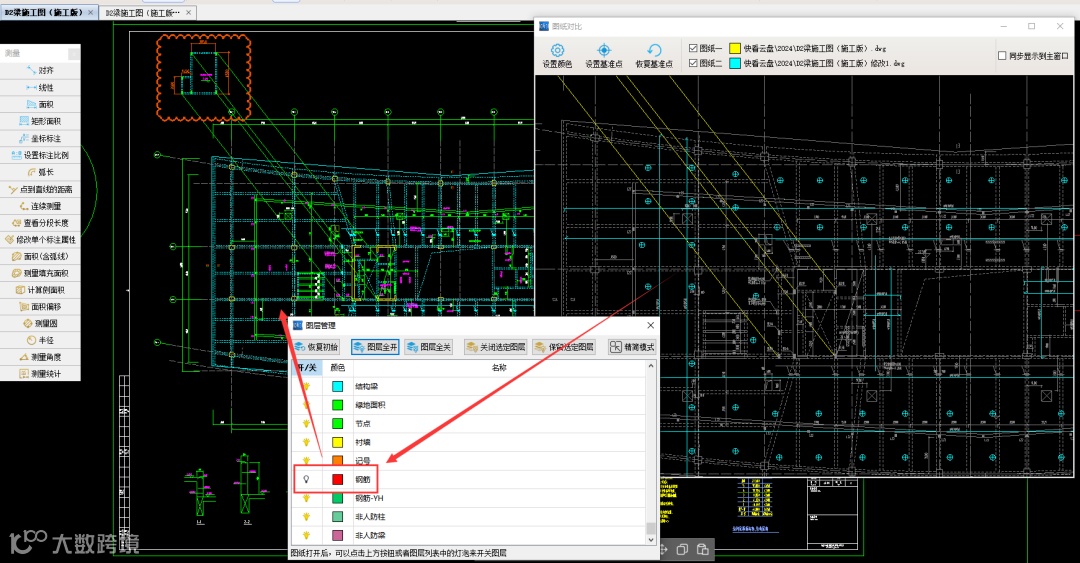Uncheck the 图纸二 checkbox
This screenshot has width=1080, height=563.
(694, 63)
